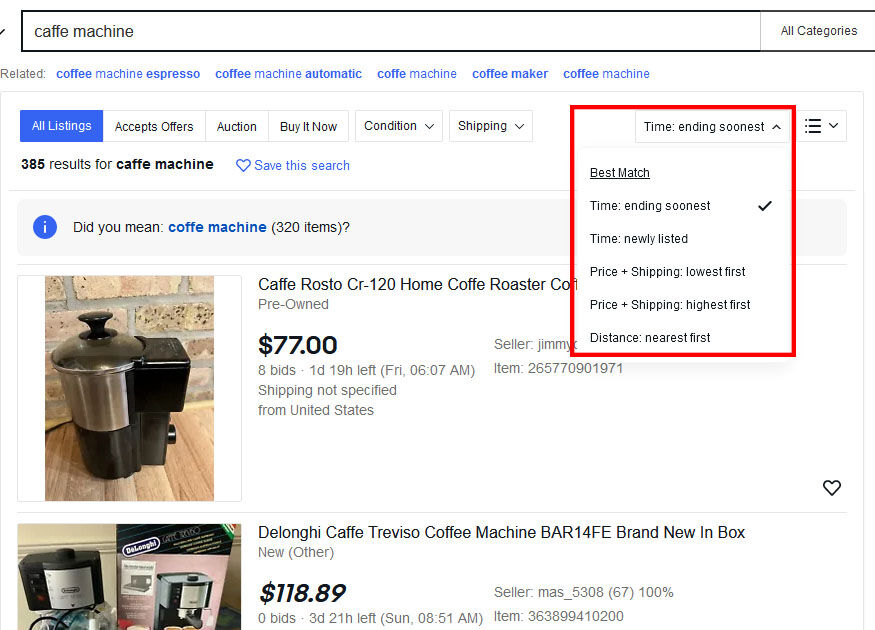Viewport: 875px width, 630px height.
Task: Open related search coffe machine
Action: [x=417, y=74]
